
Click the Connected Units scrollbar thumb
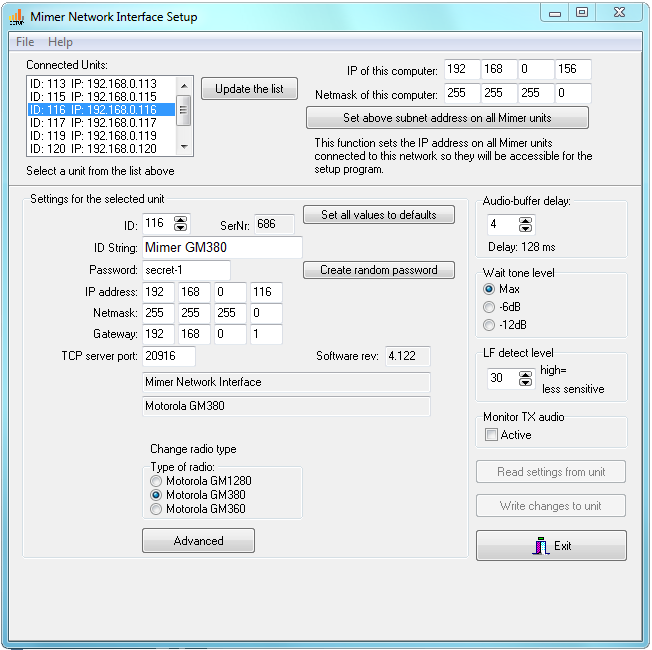183,110
